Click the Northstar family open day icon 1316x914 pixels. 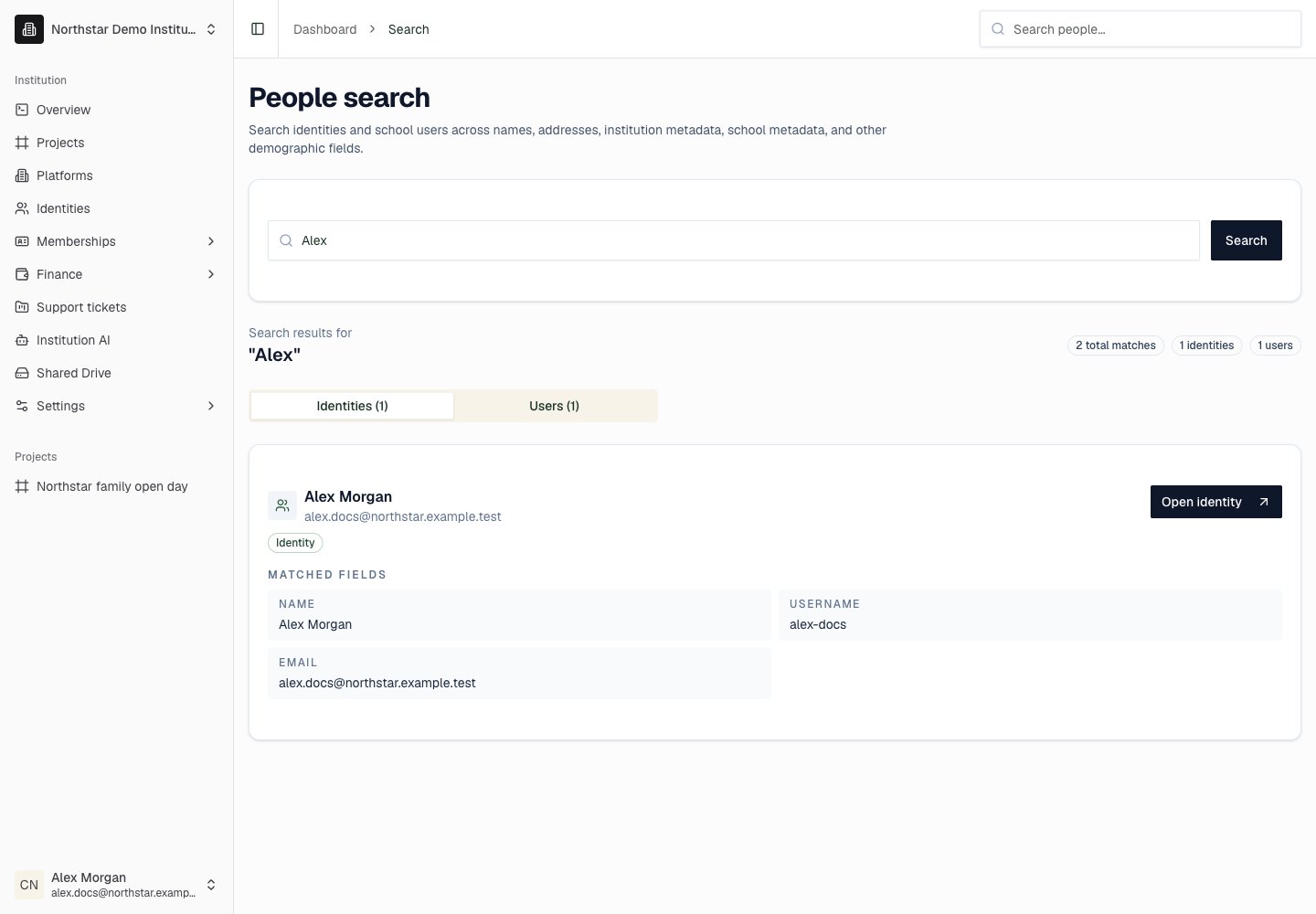coord(22,486)
